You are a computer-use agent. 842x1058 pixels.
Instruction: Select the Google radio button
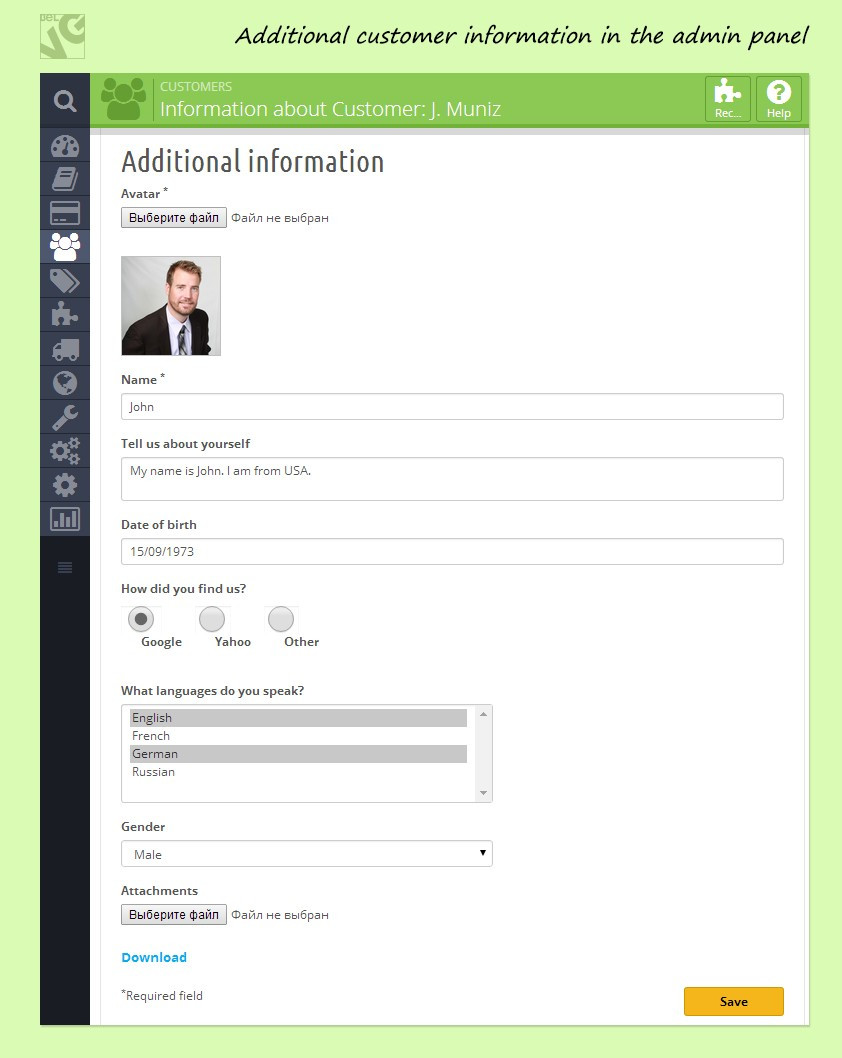pyautogui.click(x=141, y=619)
